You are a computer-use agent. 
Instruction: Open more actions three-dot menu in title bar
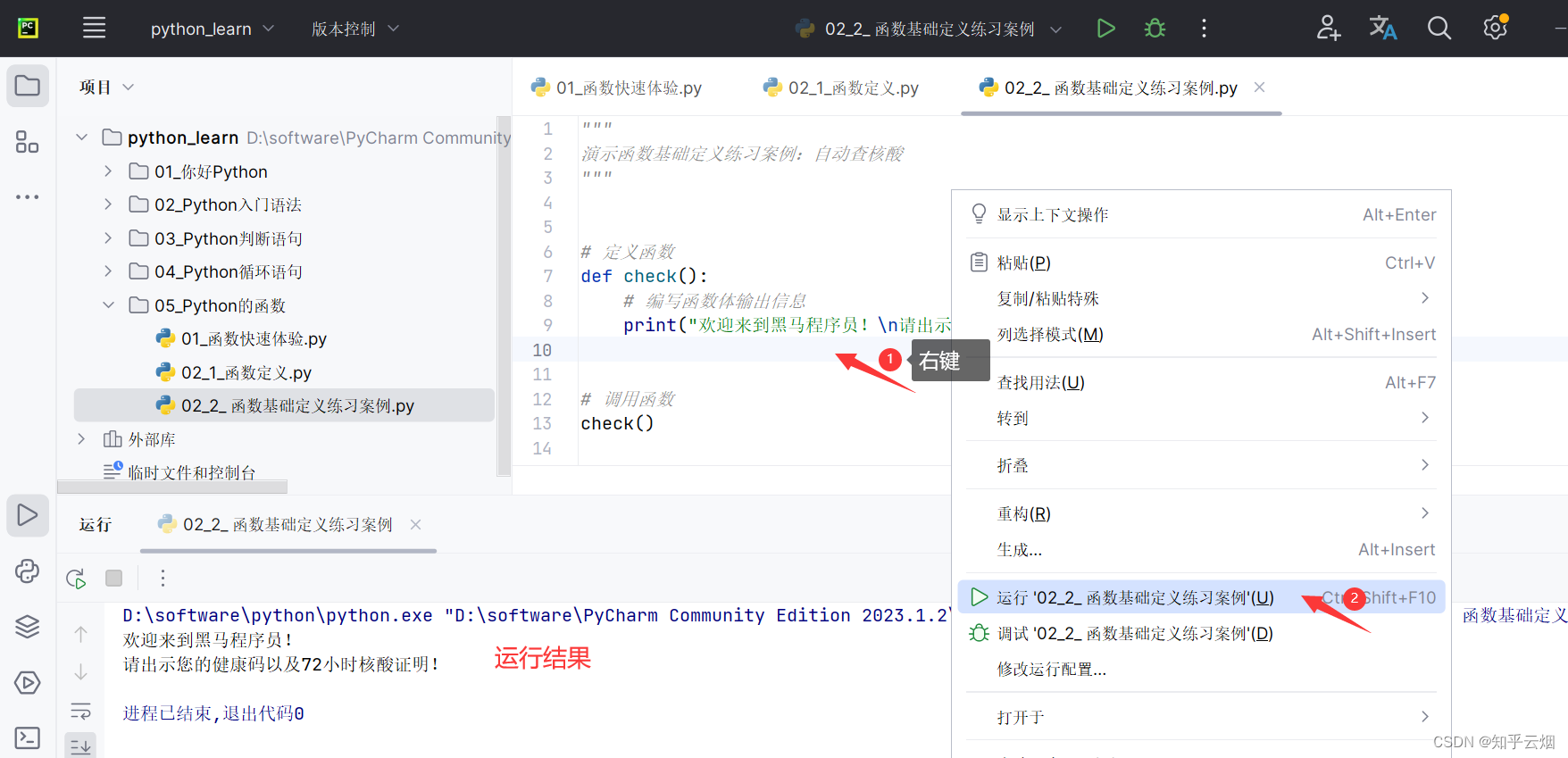[1204, 29]
